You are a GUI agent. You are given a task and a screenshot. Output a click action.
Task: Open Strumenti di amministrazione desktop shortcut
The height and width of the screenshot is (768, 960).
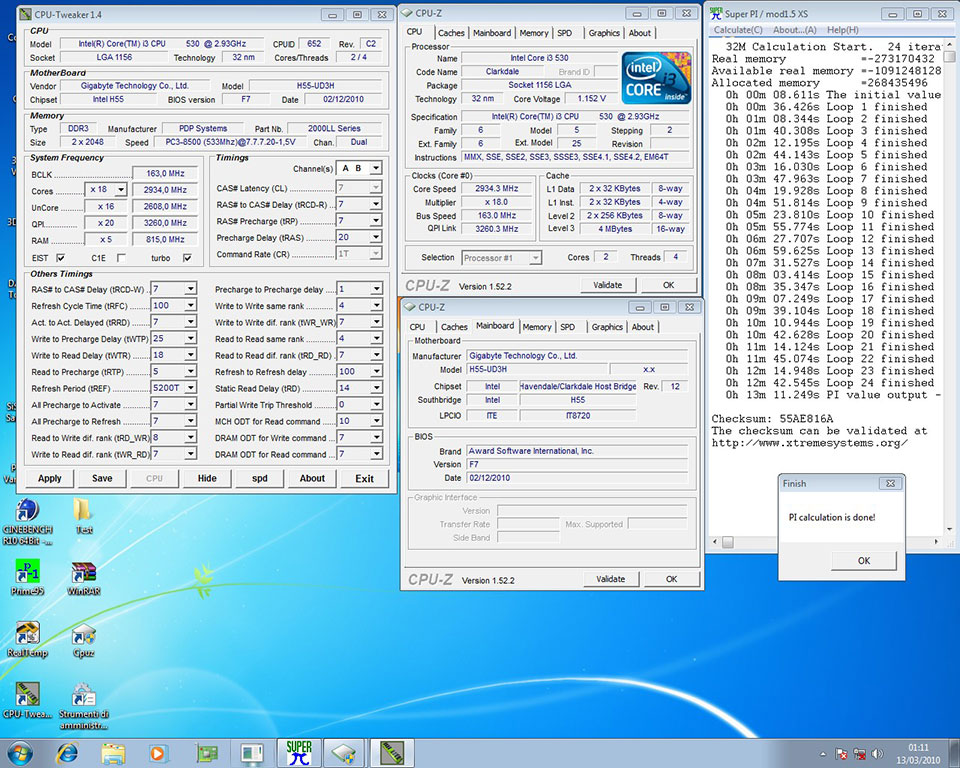83,706
